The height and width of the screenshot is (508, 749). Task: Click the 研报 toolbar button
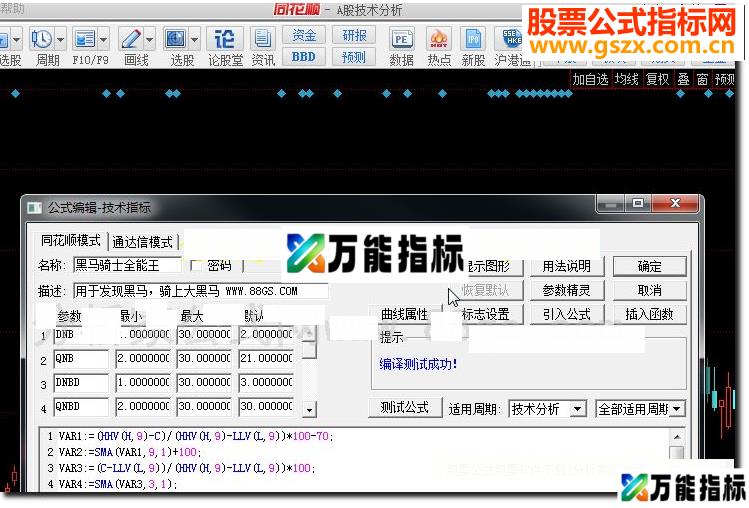click(x=354, y=35)
